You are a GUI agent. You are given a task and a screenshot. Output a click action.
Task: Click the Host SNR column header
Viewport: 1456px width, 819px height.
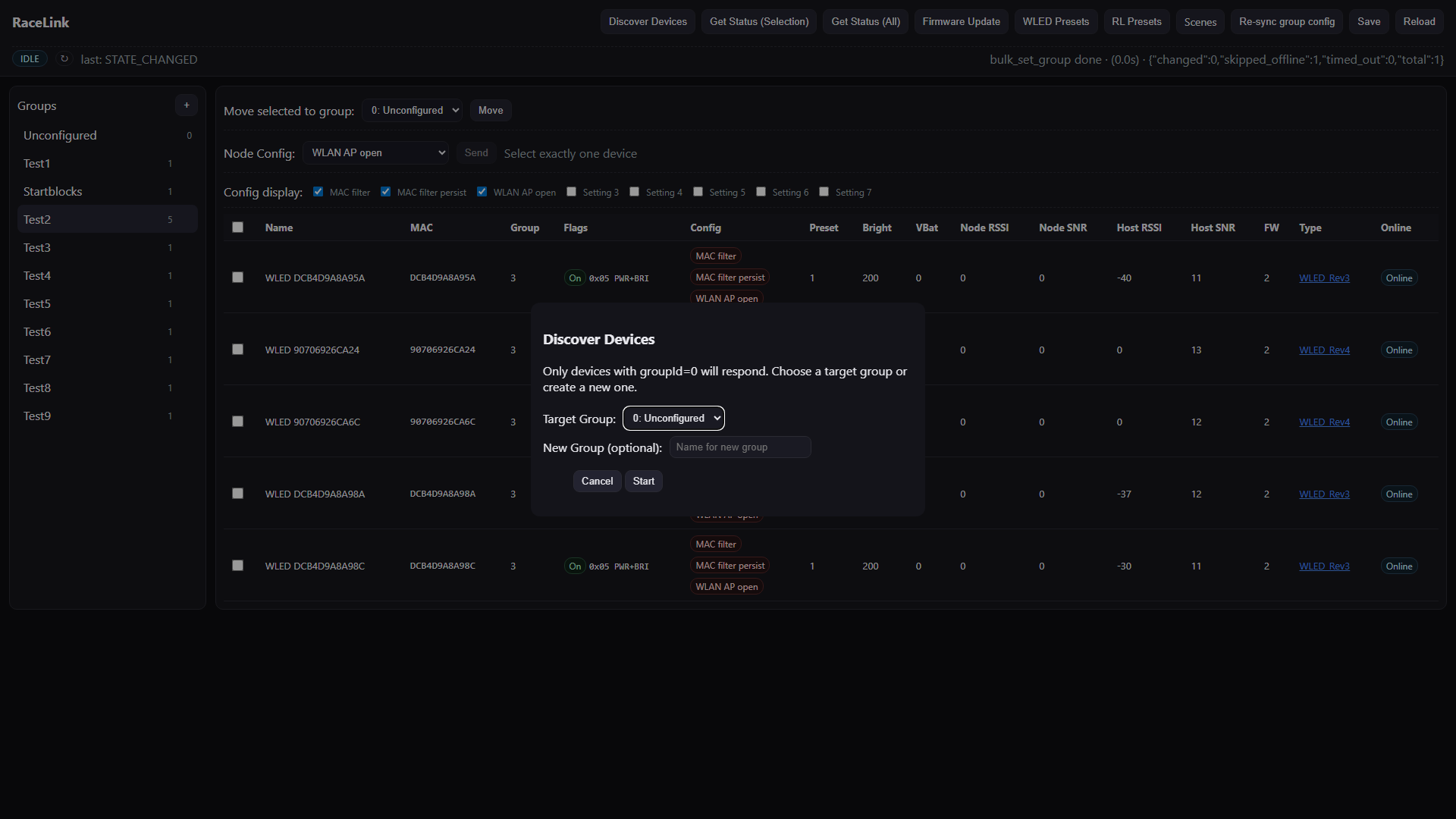[x=1213, y=227]
